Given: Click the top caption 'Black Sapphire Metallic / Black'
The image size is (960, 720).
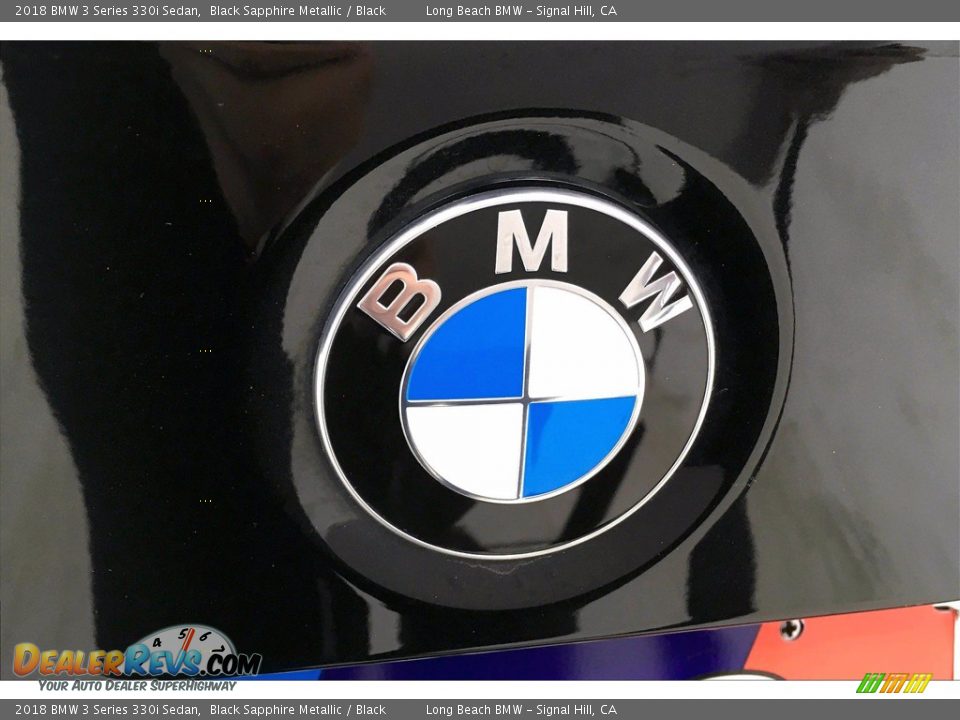Looking at the screenshot, I should coord(298,10).
